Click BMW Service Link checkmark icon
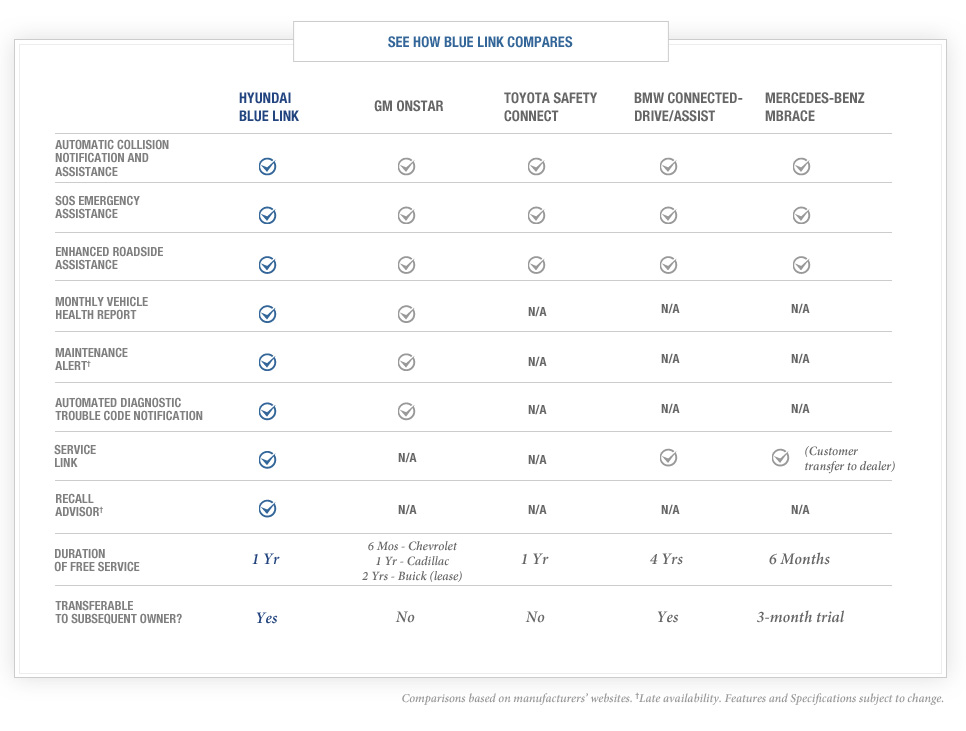The height and width of the screenshot is (731, 966). click(x=668, y=458)
